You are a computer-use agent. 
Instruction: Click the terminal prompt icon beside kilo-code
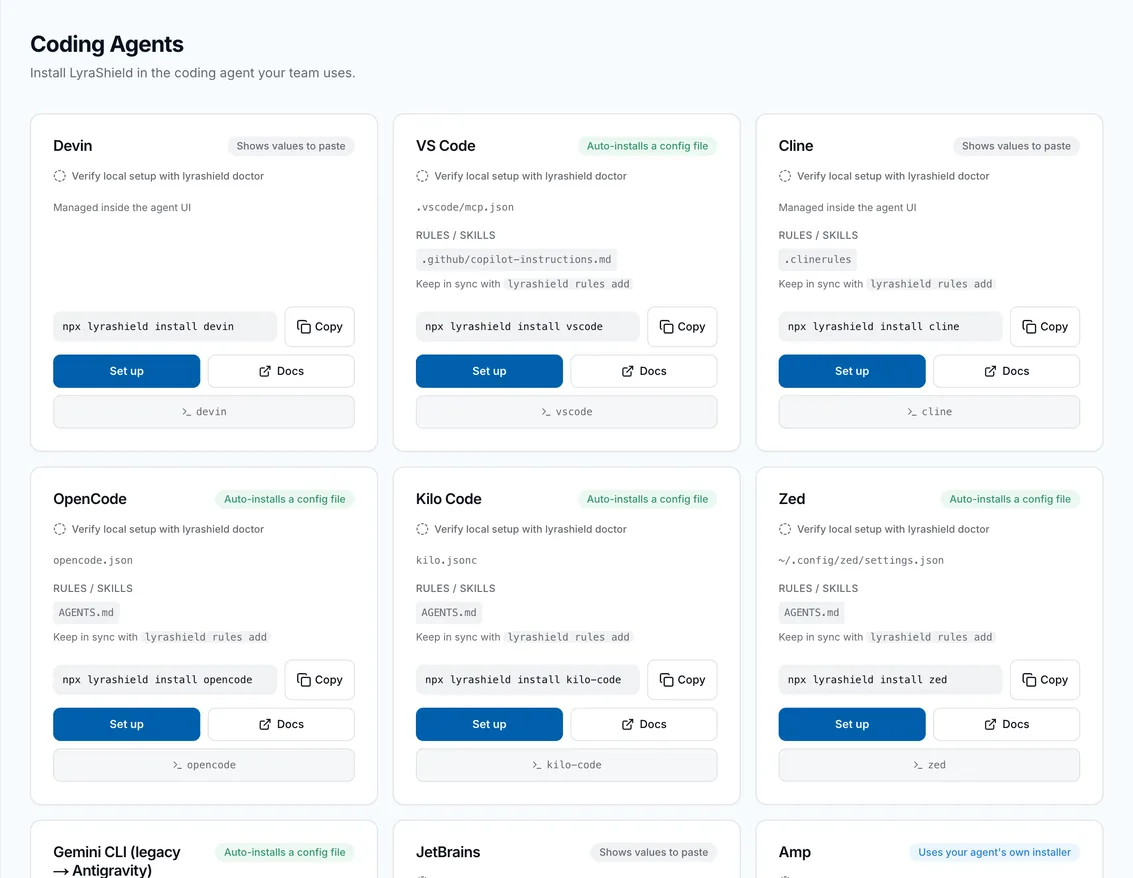click(537, 765)
